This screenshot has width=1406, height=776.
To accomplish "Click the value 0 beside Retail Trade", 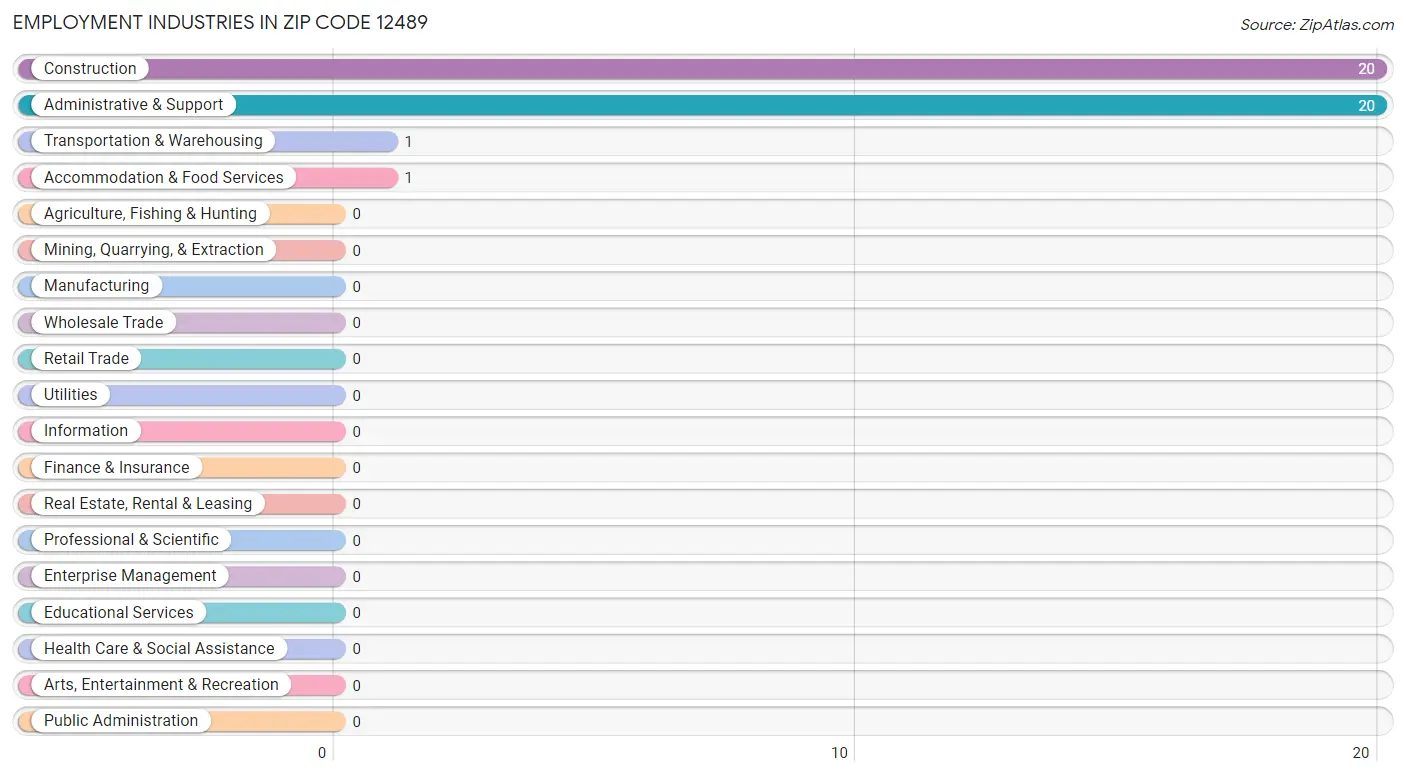I will point(356,359).
